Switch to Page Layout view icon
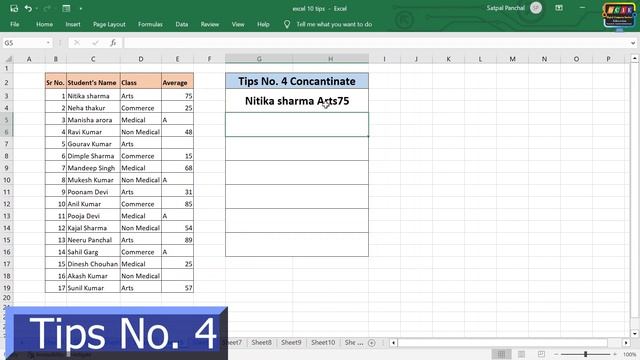The image size is (640, 360). coord(521,354)
